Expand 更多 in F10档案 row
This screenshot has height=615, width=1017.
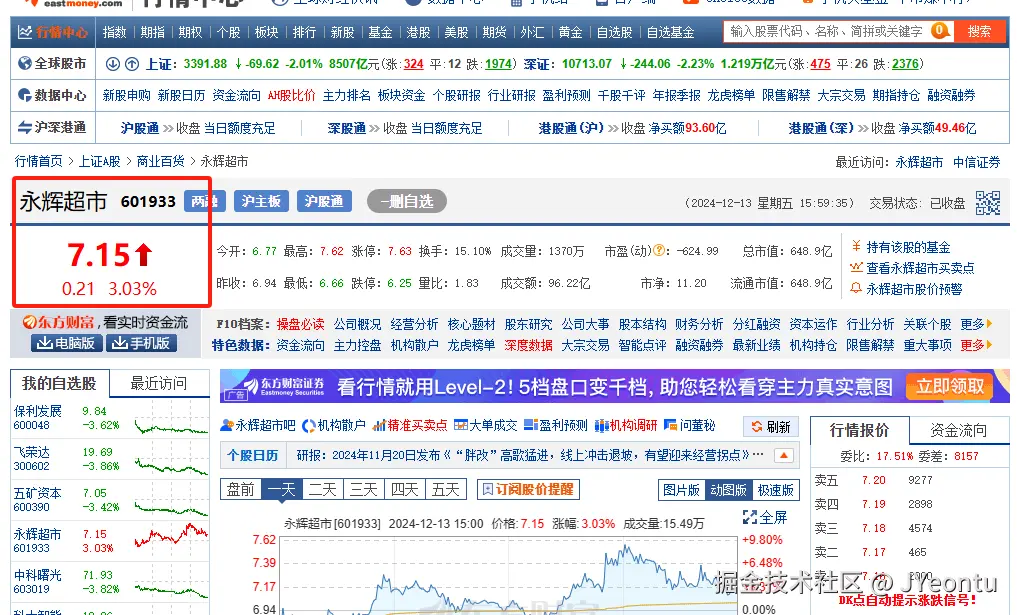pyautogui.click(x=976, y=324)
